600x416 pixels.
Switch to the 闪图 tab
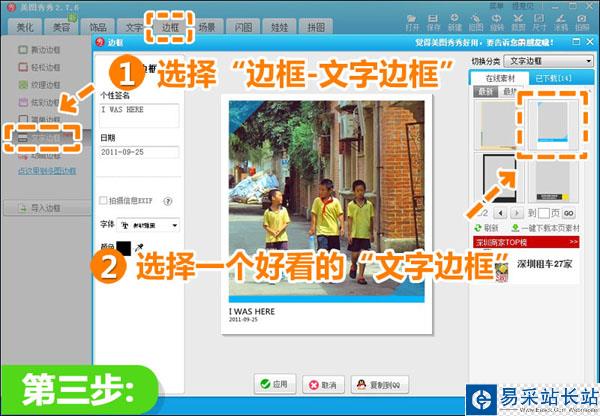click(x=243, y=27)
